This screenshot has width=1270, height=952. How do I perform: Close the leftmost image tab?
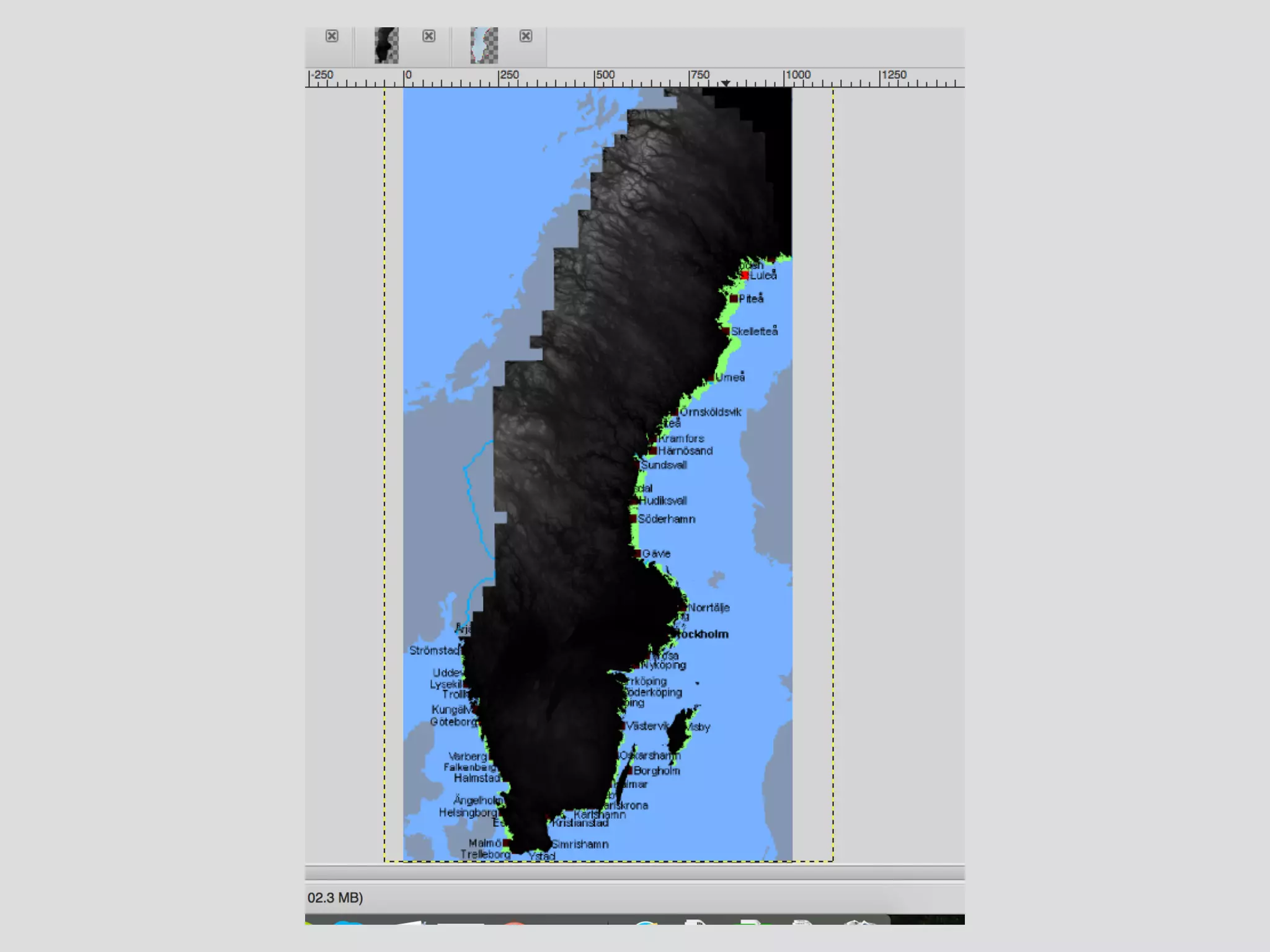(332, 36)
